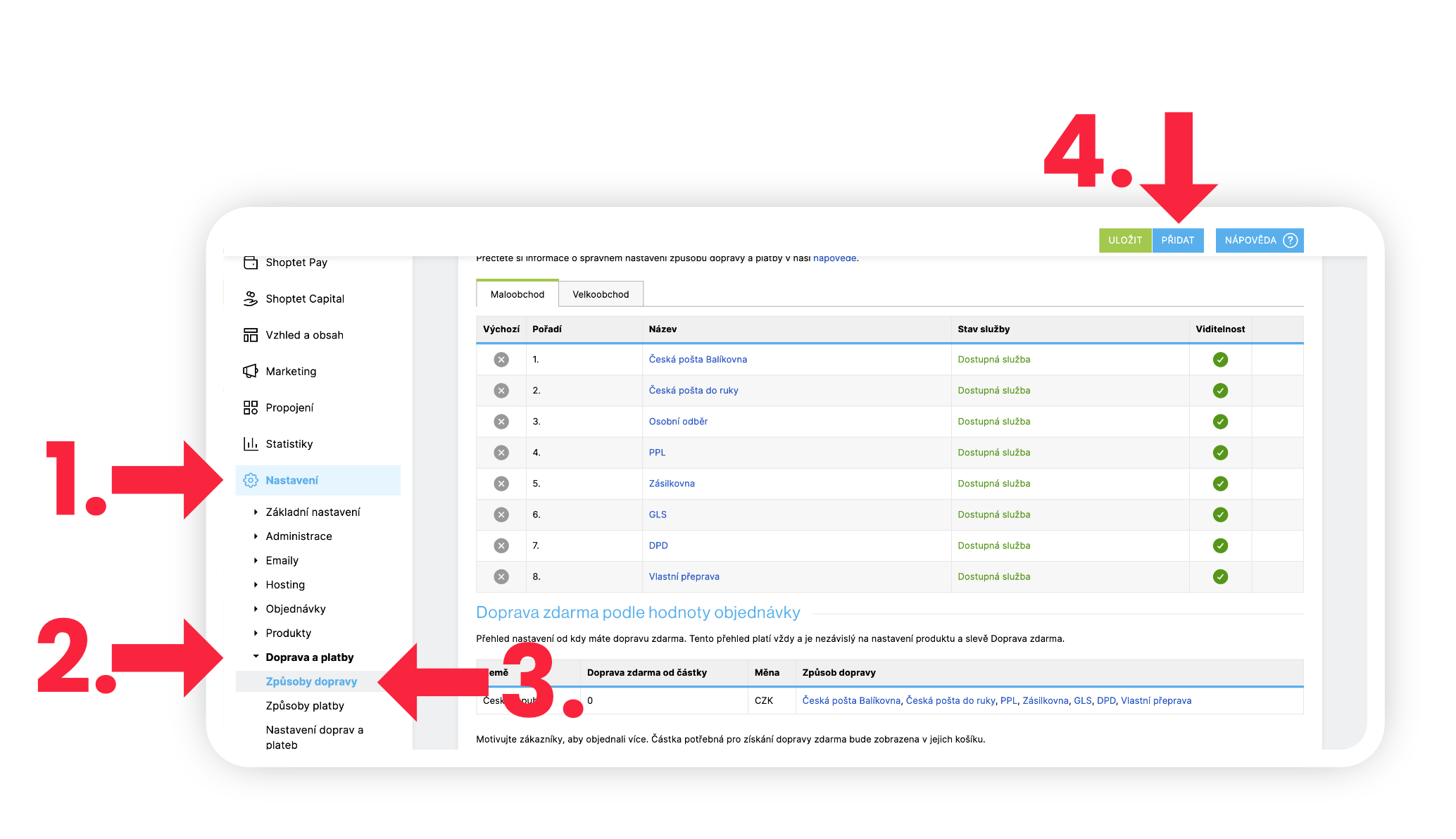This screenshot has height=839, width=1456.
Task: Click the Propojení modules icon
Action: (251, 408)
